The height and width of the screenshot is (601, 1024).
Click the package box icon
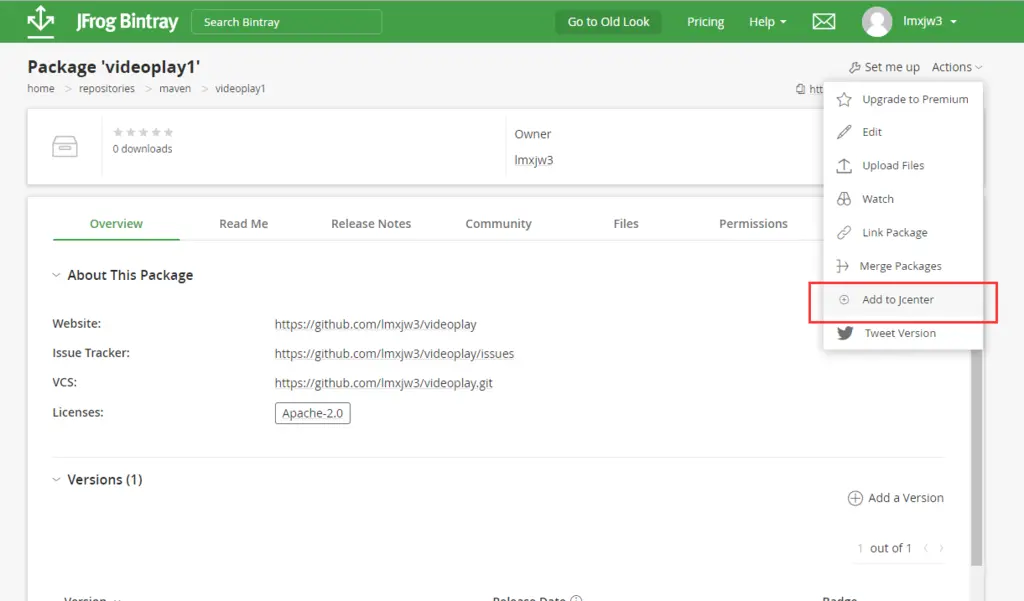coord(65,146)
